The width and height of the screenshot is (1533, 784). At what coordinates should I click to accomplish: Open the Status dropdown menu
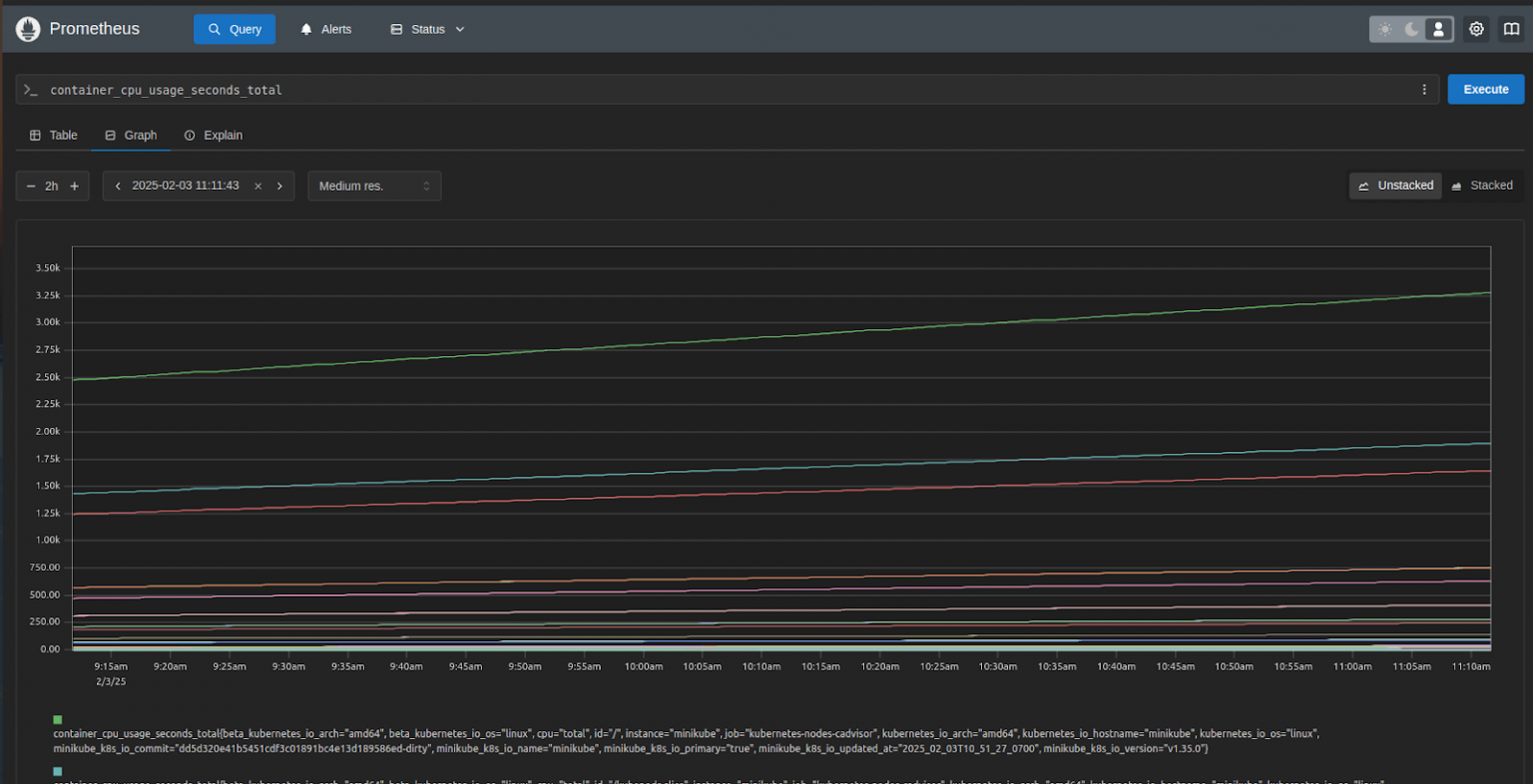(x=426, y=29)
